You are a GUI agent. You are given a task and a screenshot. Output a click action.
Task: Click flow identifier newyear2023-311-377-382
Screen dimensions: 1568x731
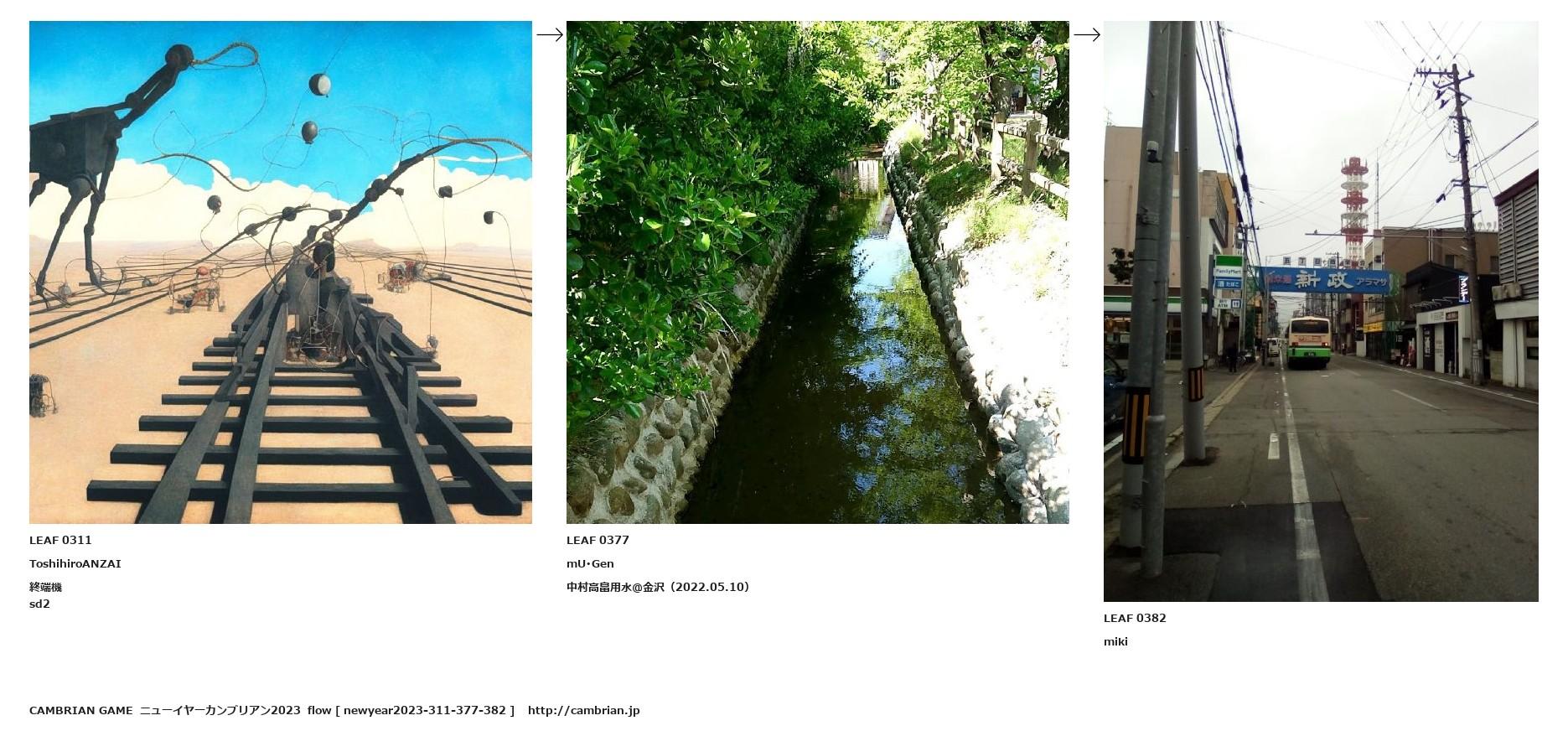pyautogui.click(x=425, y=710)
